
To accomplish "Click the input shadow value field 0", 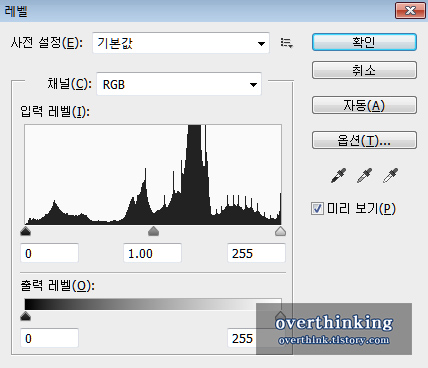I will [x=49, y=253].
